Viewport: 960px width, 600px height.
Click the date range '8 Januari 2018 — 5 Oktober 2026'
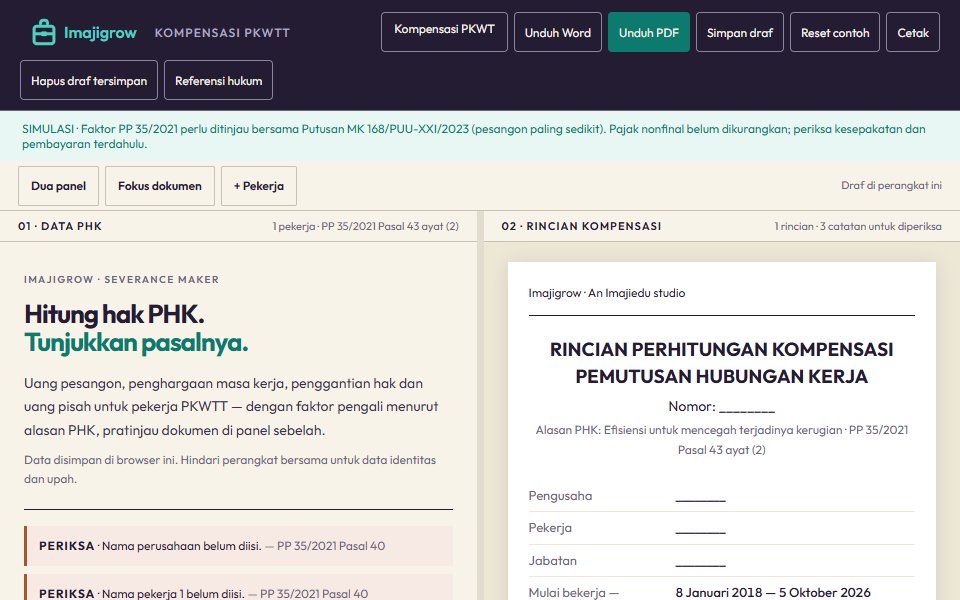pyautogui.click(x=773, y=593)
